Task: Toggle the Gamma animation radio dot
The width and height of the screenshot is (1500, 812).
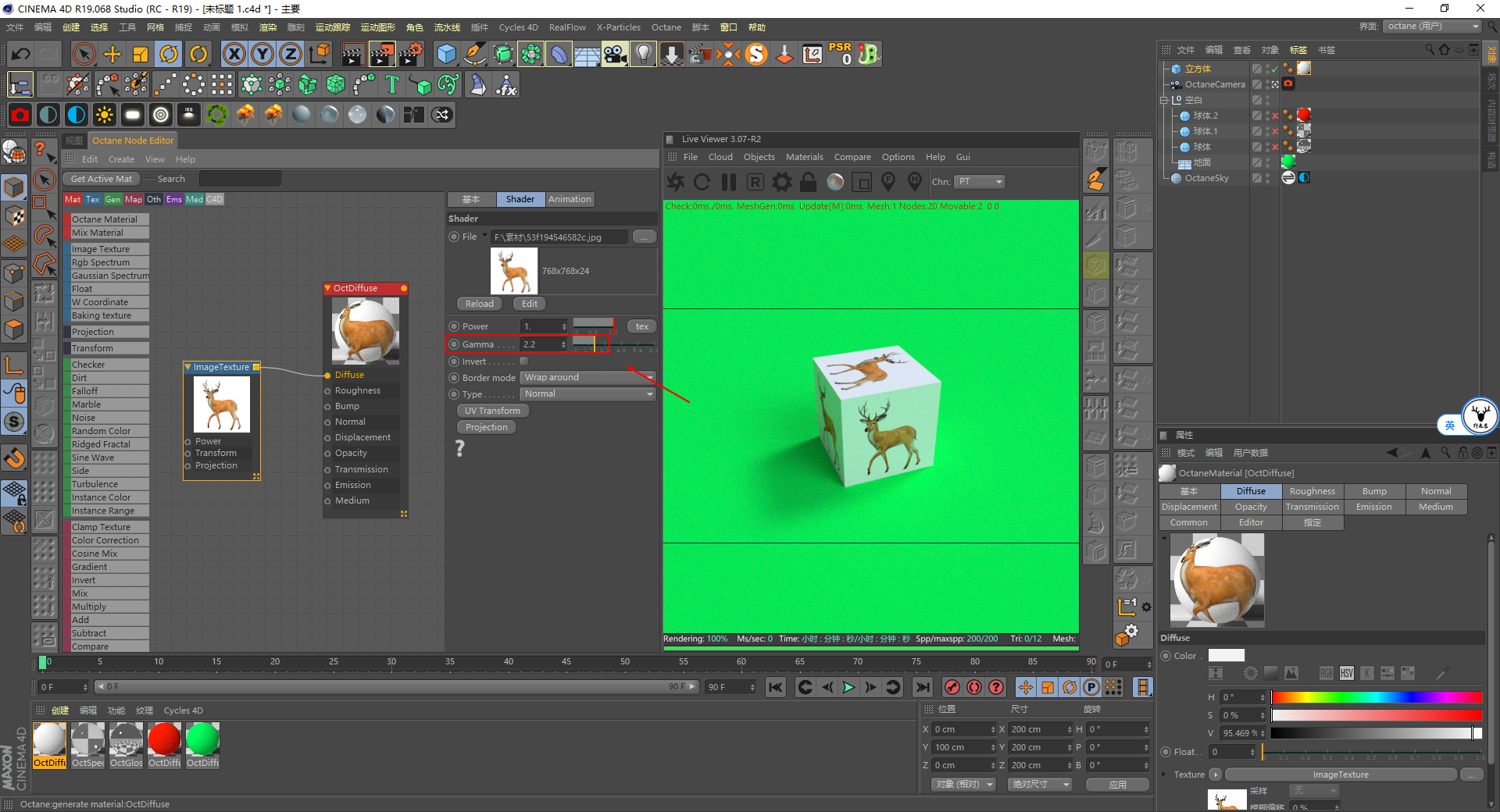Action: click(454, 344)
